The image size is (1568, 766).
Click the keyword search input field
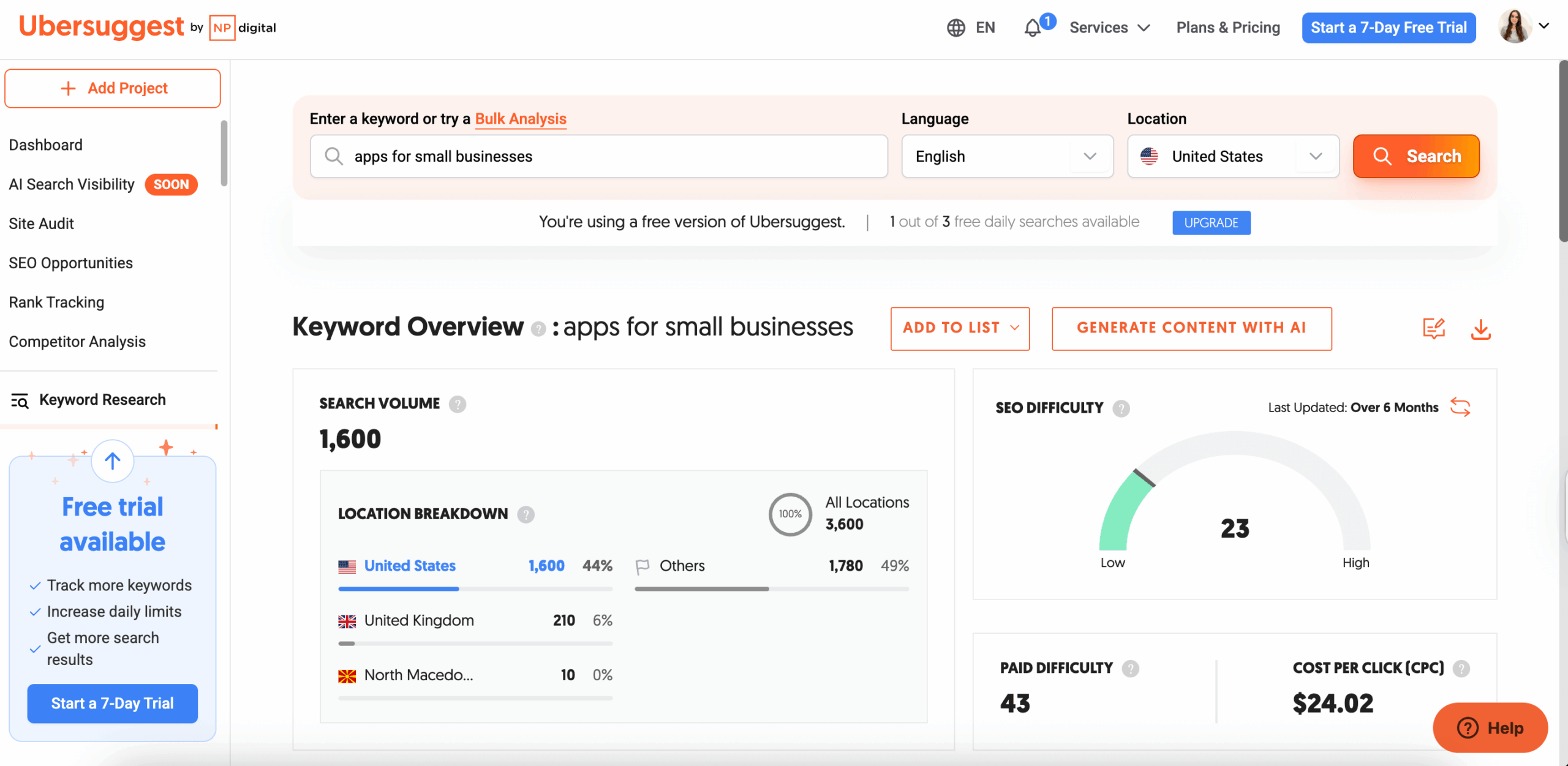pos(599,156)
